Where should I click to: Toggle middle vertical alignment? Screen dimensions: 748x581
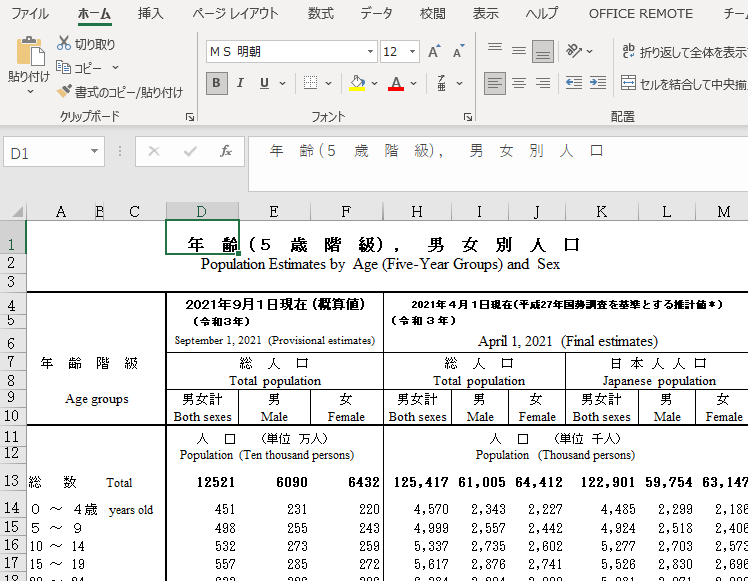[x=519, y=51]
